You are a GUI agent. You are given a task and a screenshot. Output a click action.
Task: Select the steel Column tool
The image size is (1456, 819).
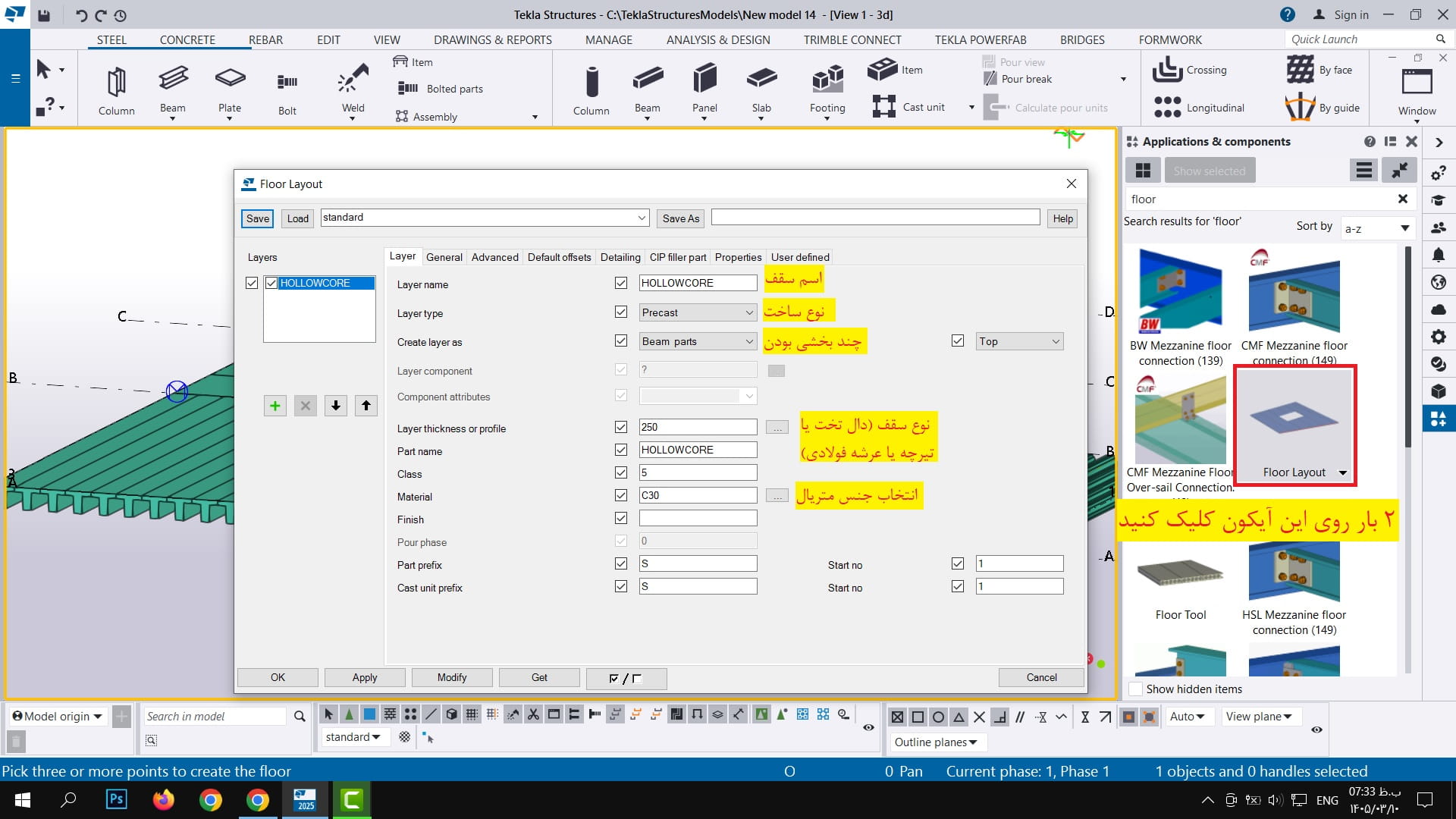(x=116, y=89)
